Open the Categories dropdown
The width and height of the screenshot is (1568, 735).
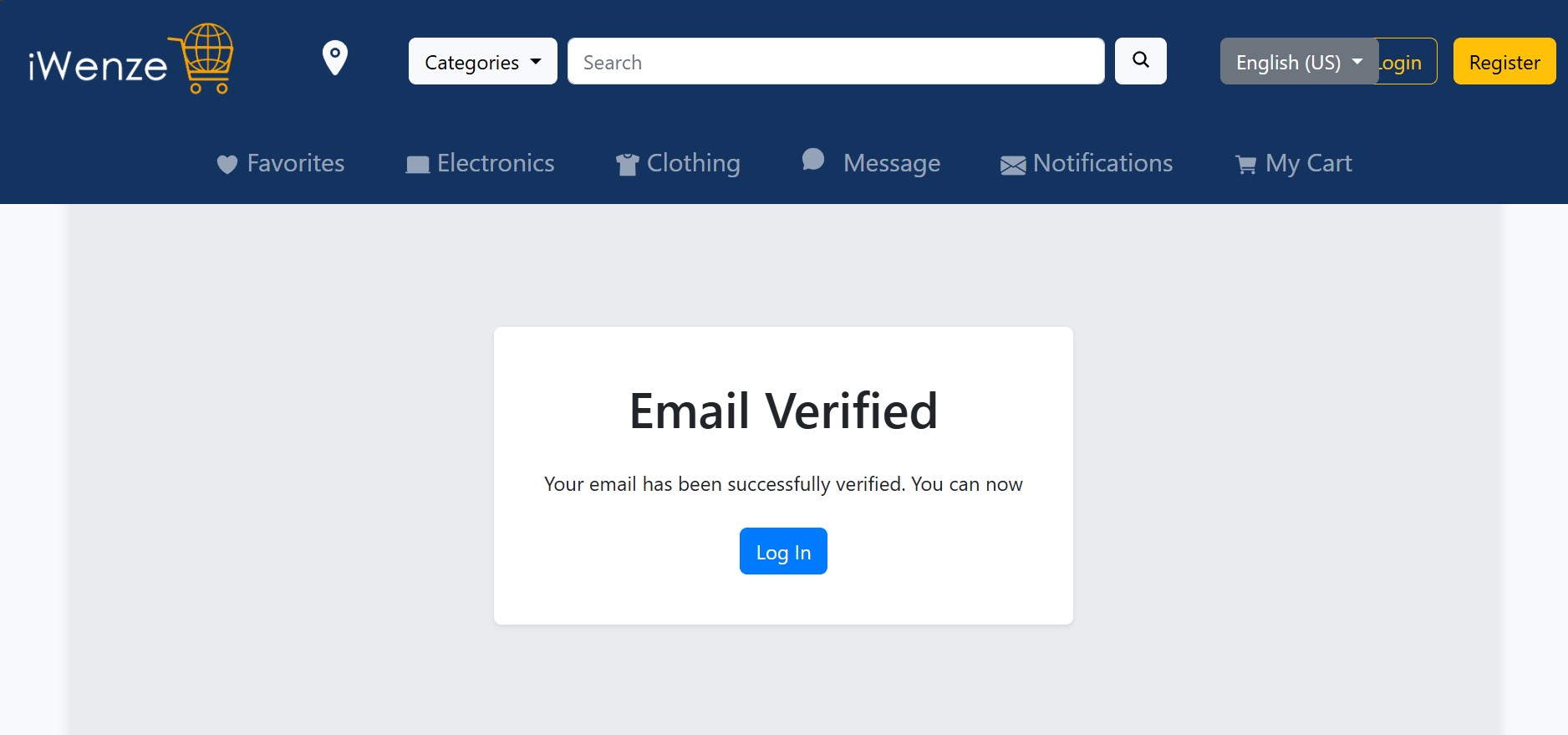pos(483,61)
